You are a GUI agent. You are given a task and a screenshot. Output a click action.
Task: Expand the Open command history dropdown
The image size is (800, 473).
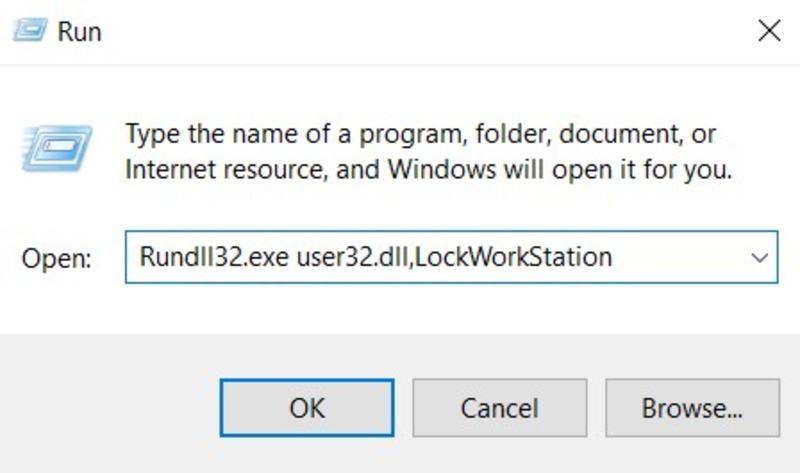[x=757, y=257]
